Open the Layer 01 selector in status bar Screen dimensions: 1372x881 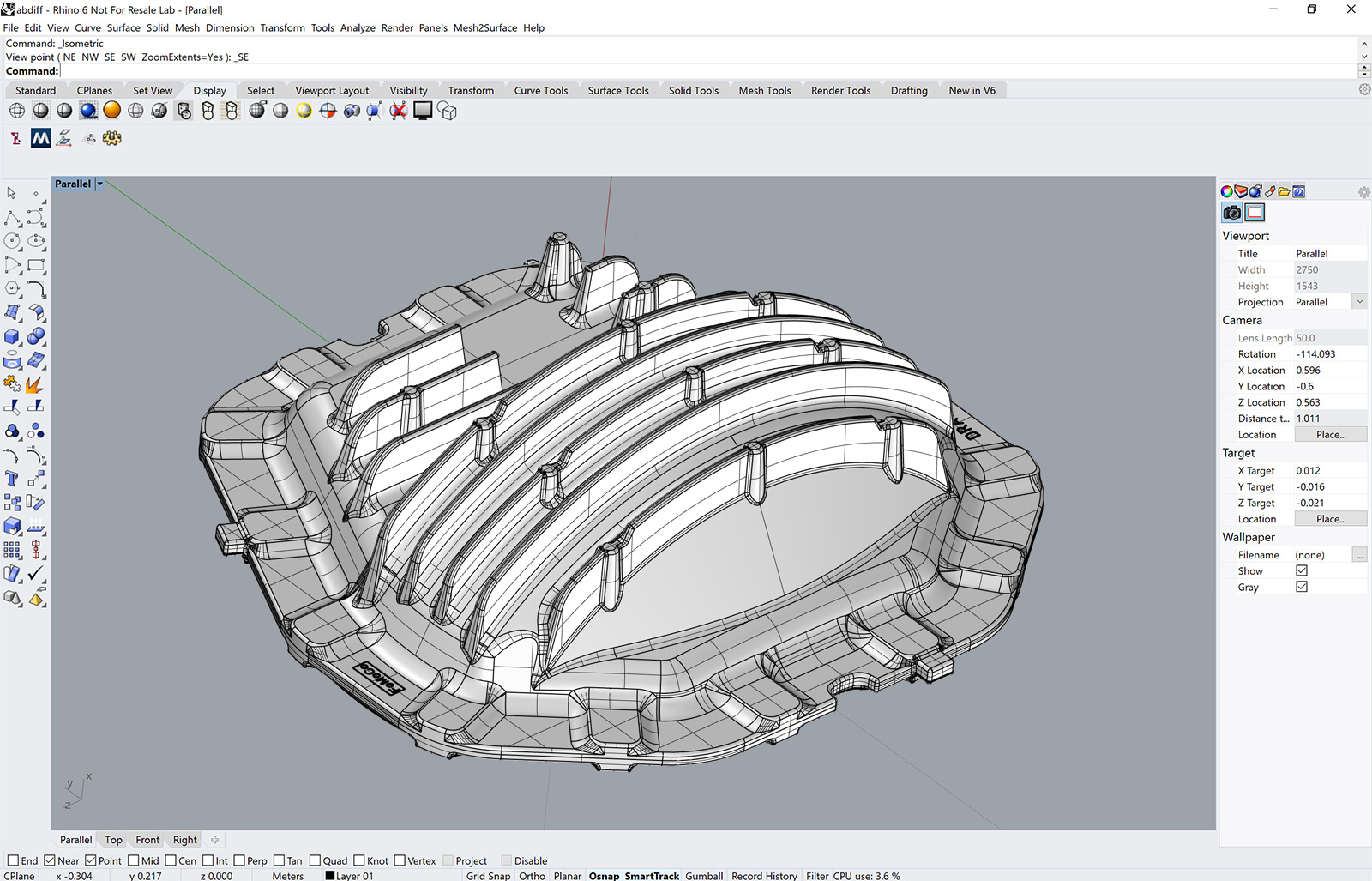pos(350,876)
